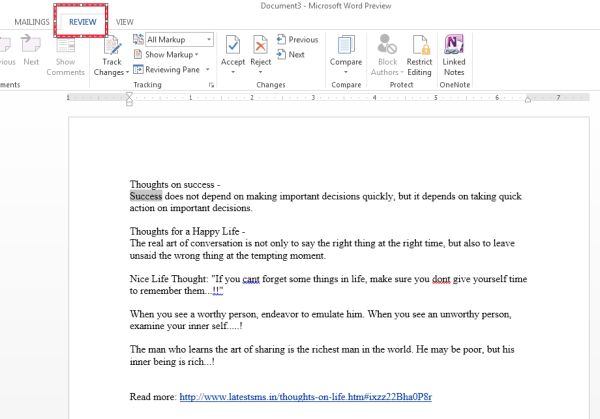Click Next comment button in Comments group

pos(31,50)
